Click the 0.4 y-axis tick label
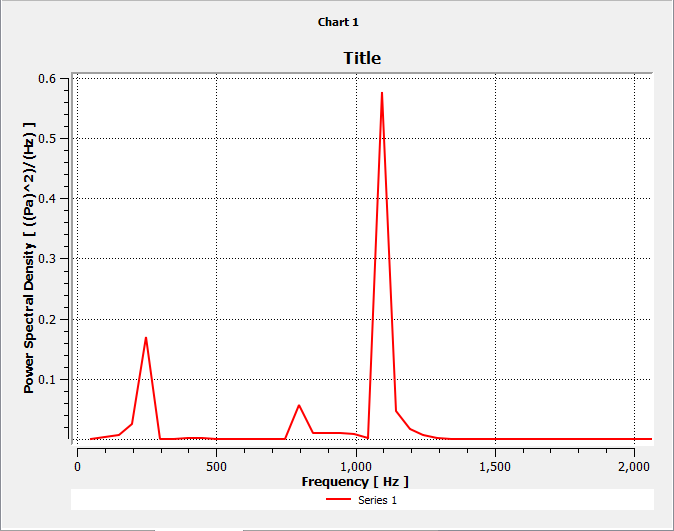This screenshot has width=674, height=531. (47, 199)
